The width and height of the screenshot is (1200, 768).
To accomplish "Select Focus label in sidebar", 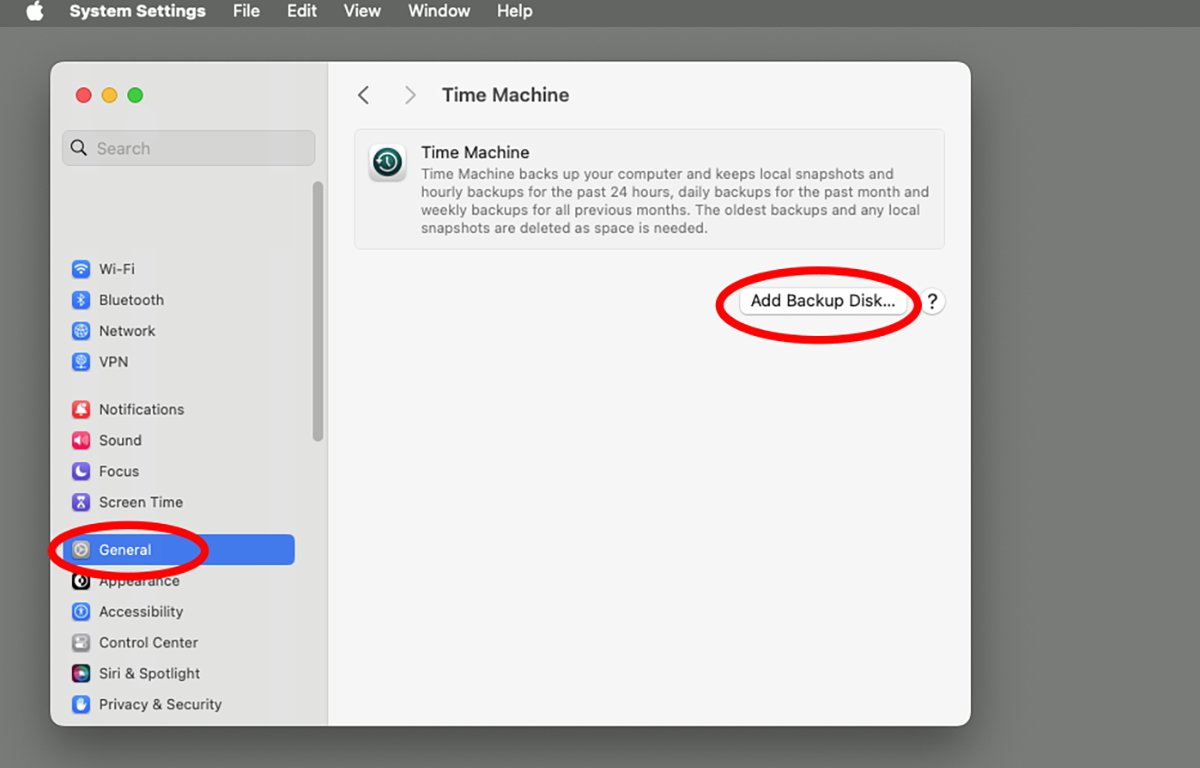I will click(x=119, y=471).
